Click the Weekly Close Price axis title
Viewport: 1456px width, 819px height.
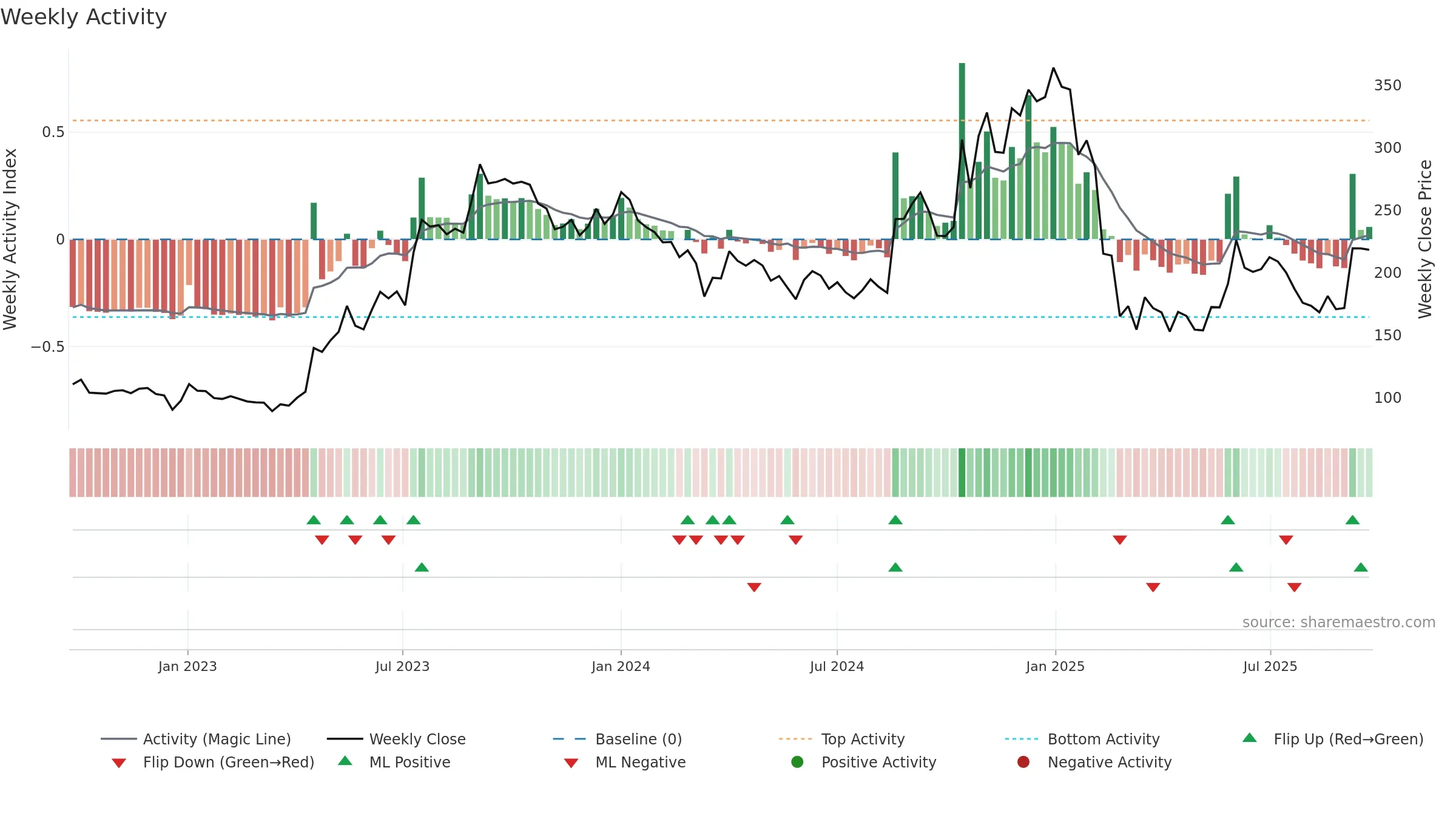point(1425,239)
